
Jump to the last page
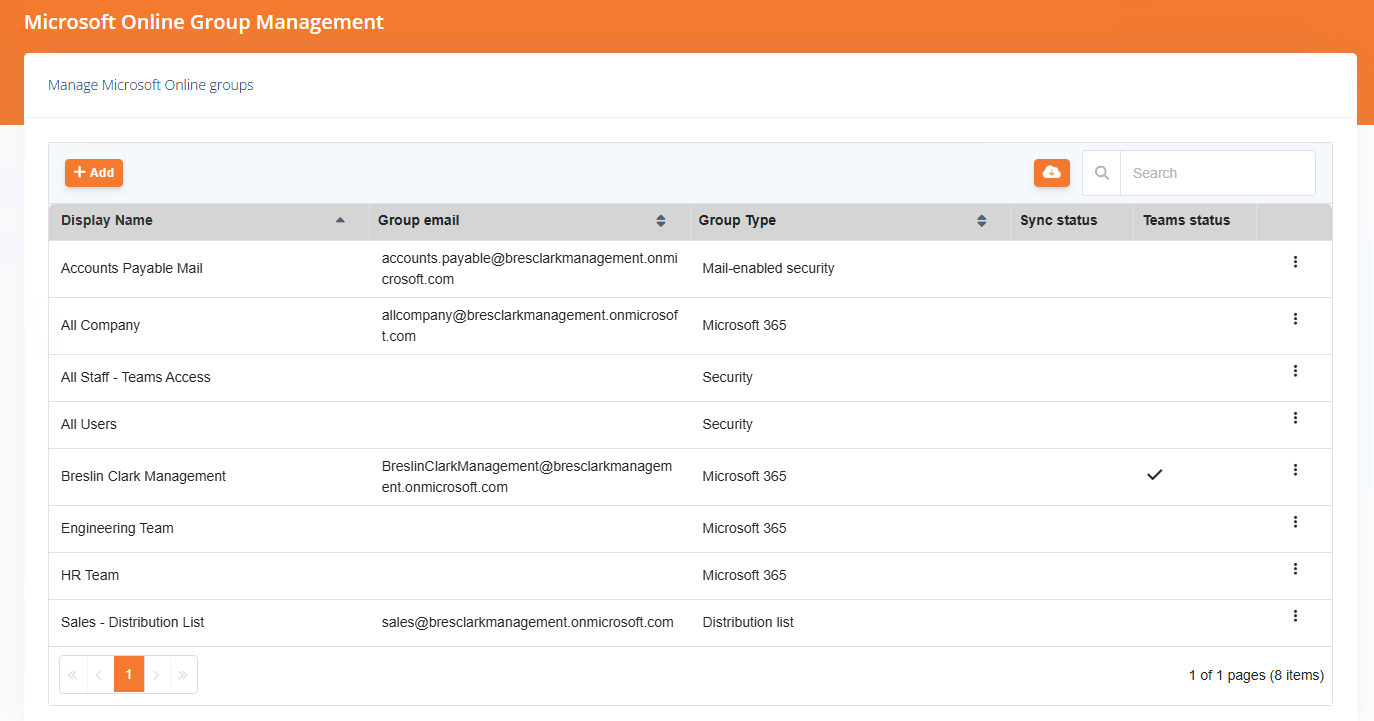(183, 674)
